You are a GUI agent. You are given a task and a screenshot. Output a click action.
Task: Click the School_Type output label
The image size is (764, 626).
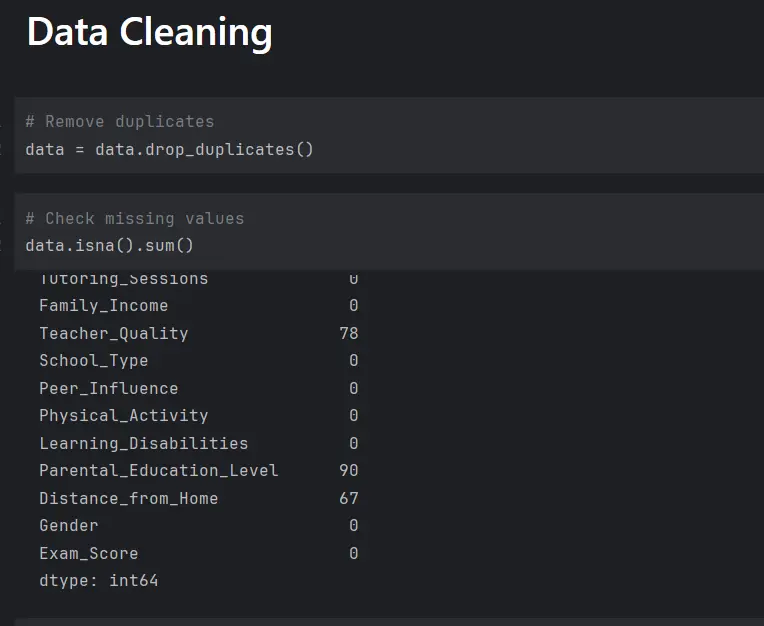(x=93, y=361)
